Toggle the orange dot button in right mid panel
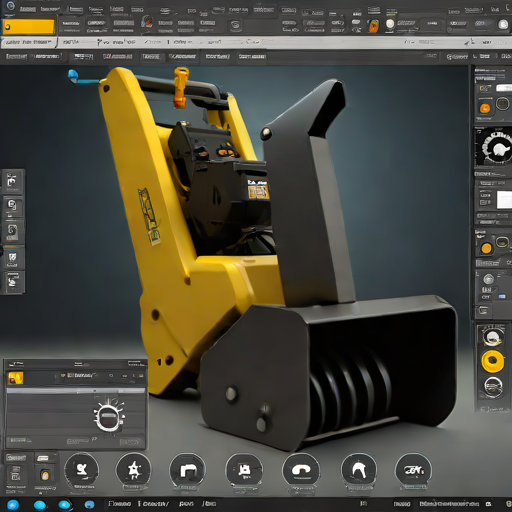Screen dimensions: 512x512 (x=486, y=248)
